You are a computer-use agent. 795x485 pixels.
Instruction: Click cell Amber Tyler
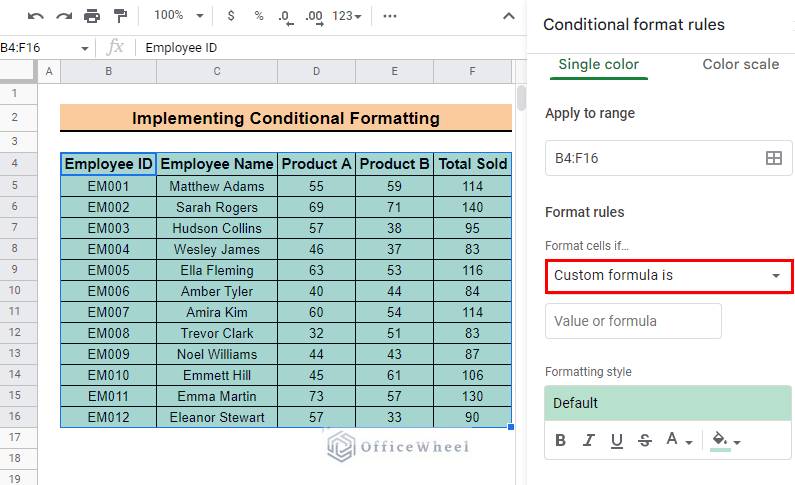click(x=217, y=291)
